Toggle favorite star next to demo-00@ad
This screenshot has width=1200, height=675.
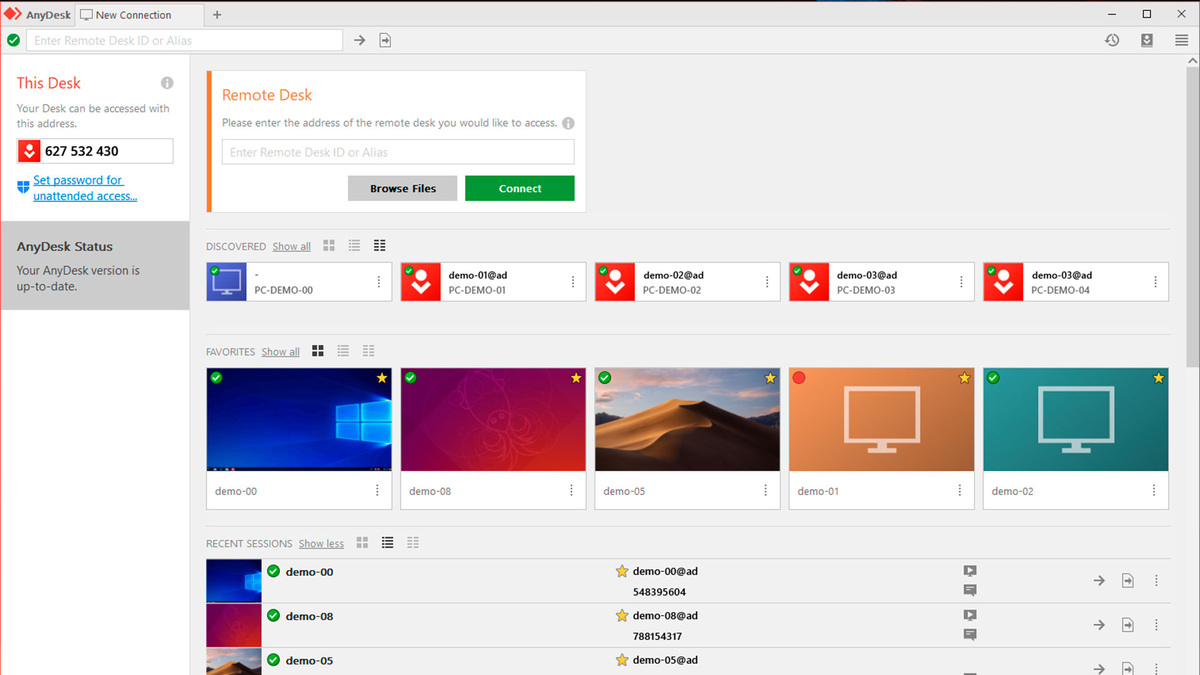(x=622, y=572)
